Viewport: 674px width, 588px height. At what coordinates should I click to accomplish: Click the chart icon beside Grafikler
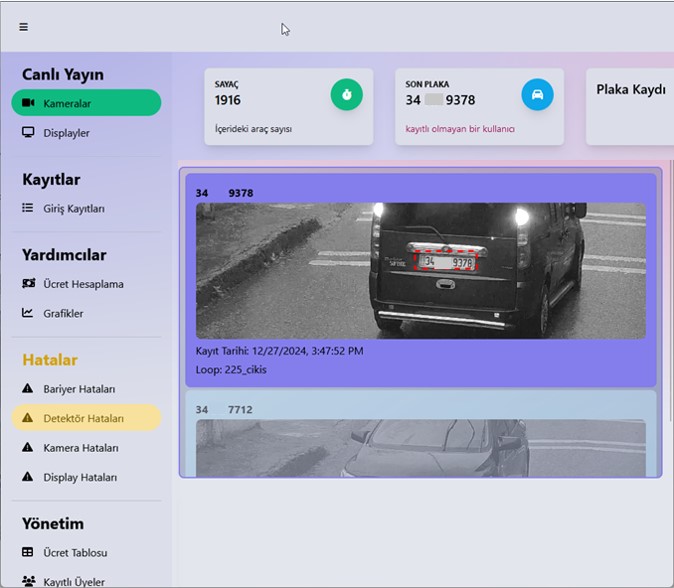[28, 313]
